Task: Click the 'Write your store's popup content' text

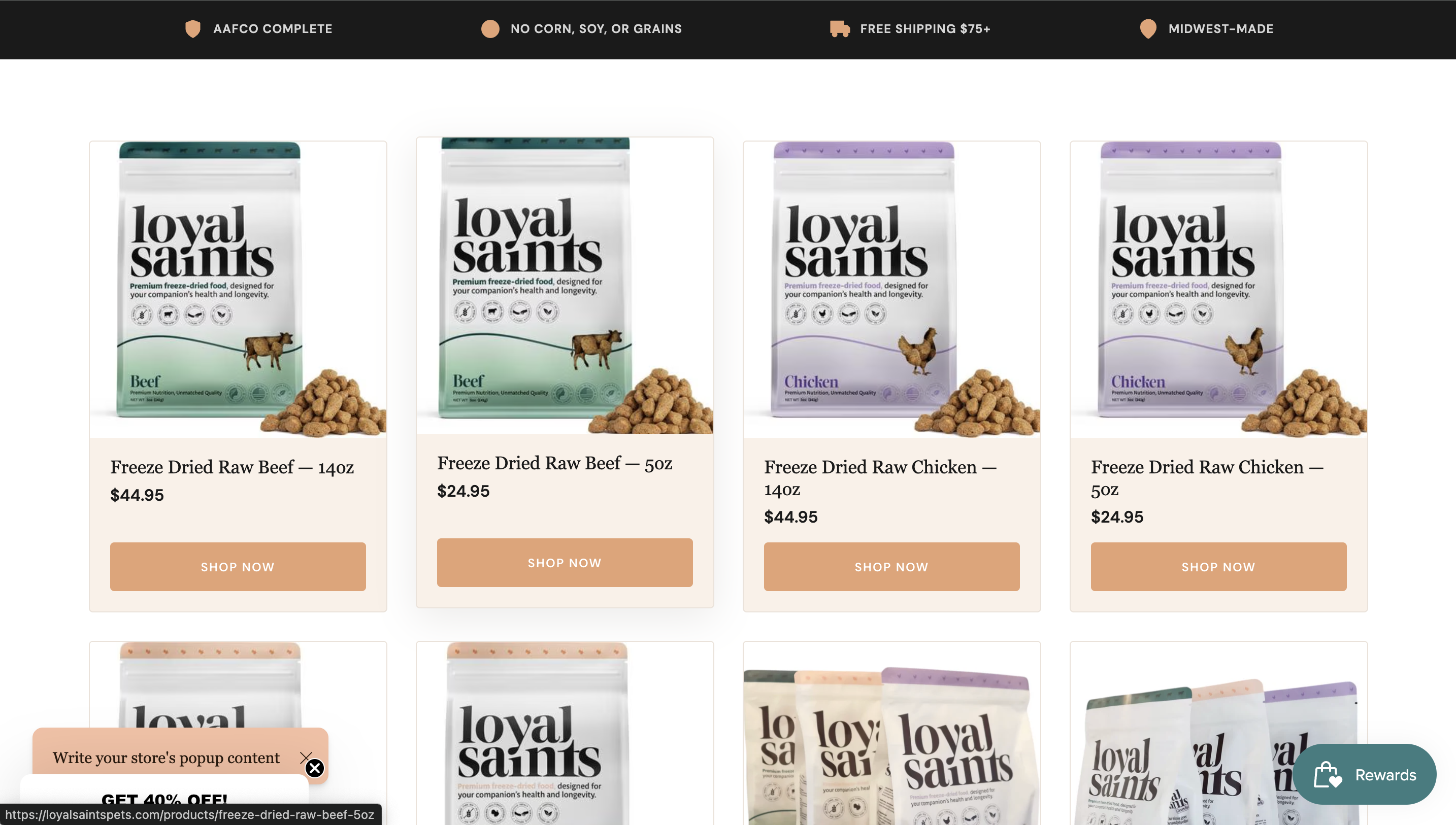Action: [166, 758]
